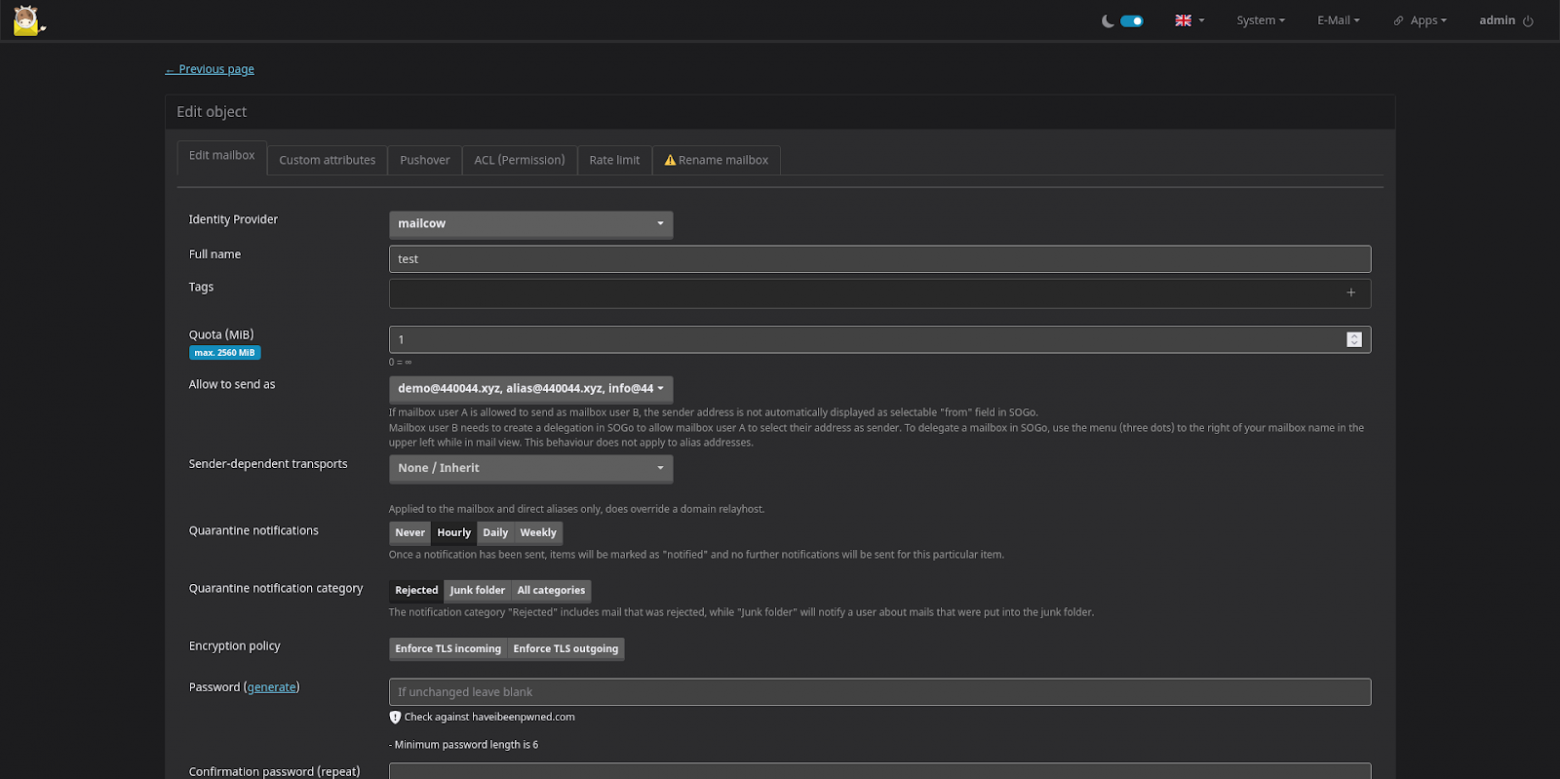Screen dimensions: 1560x779
Task: Click the plus icon in Tags field
Action: pyautogui.click(x=1350, y=293)
